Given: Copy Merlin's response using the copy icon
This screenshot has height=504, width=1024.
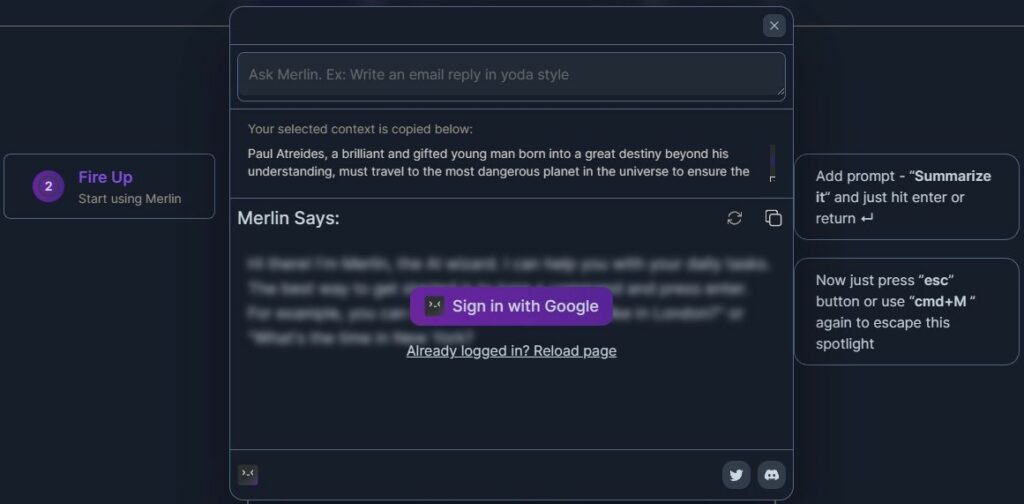Looking at the screenshot, I should click(x=773, y=218).
